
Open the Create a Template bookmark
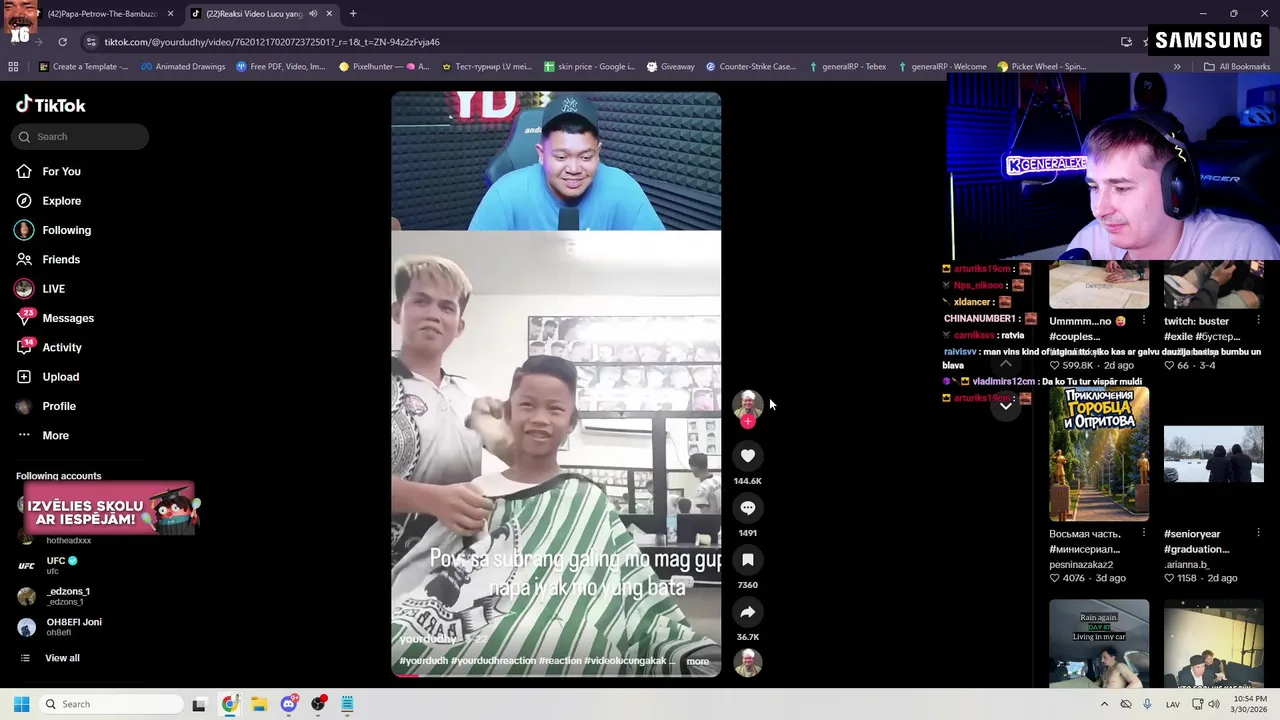[83, 67]
